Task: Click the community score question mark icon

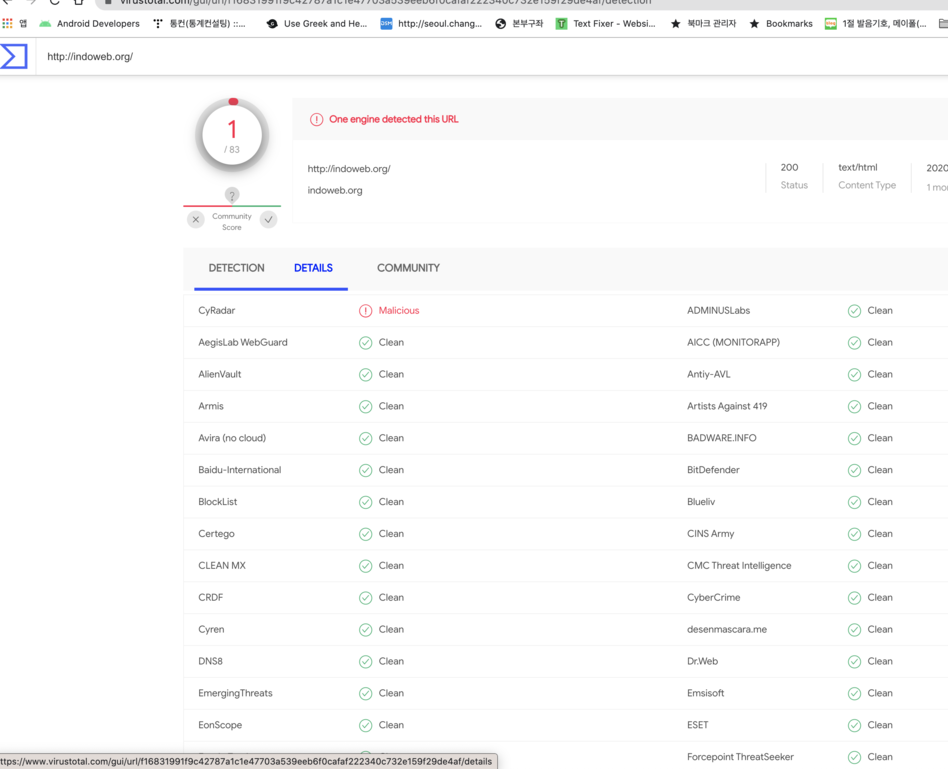Action: [x=232, y=196]
